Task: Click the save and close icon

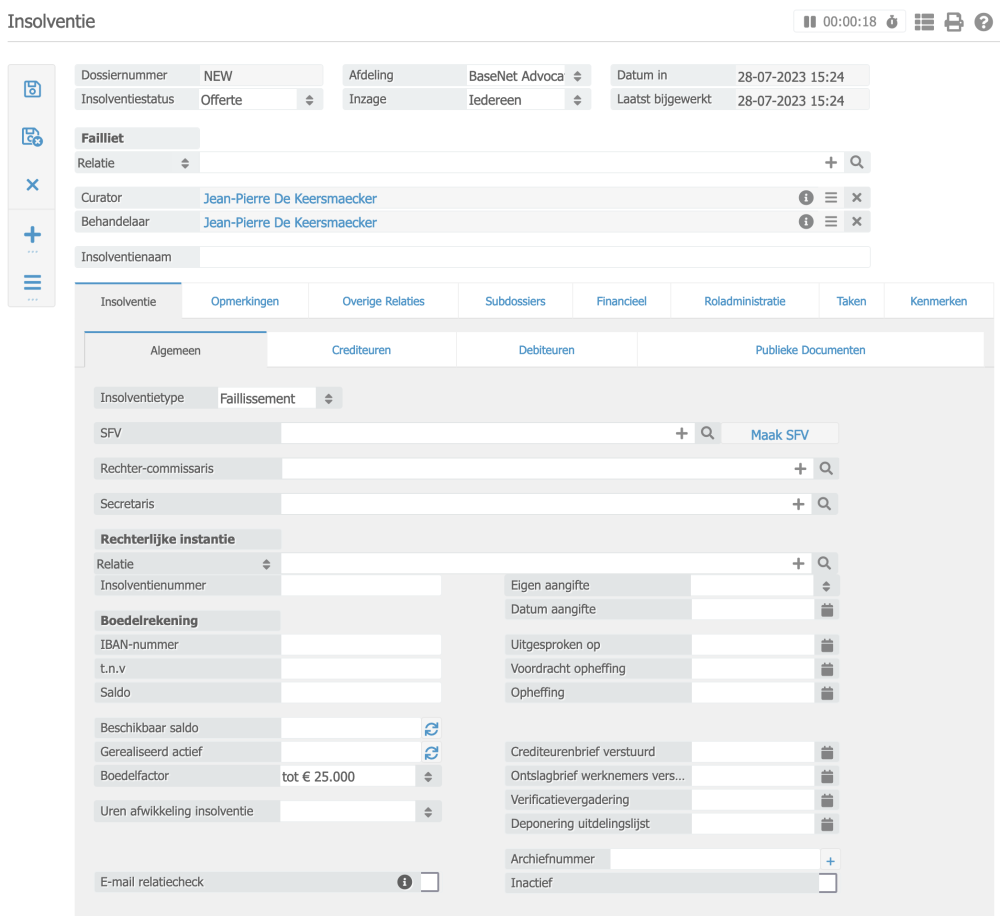Action: (x=32, y=137)
